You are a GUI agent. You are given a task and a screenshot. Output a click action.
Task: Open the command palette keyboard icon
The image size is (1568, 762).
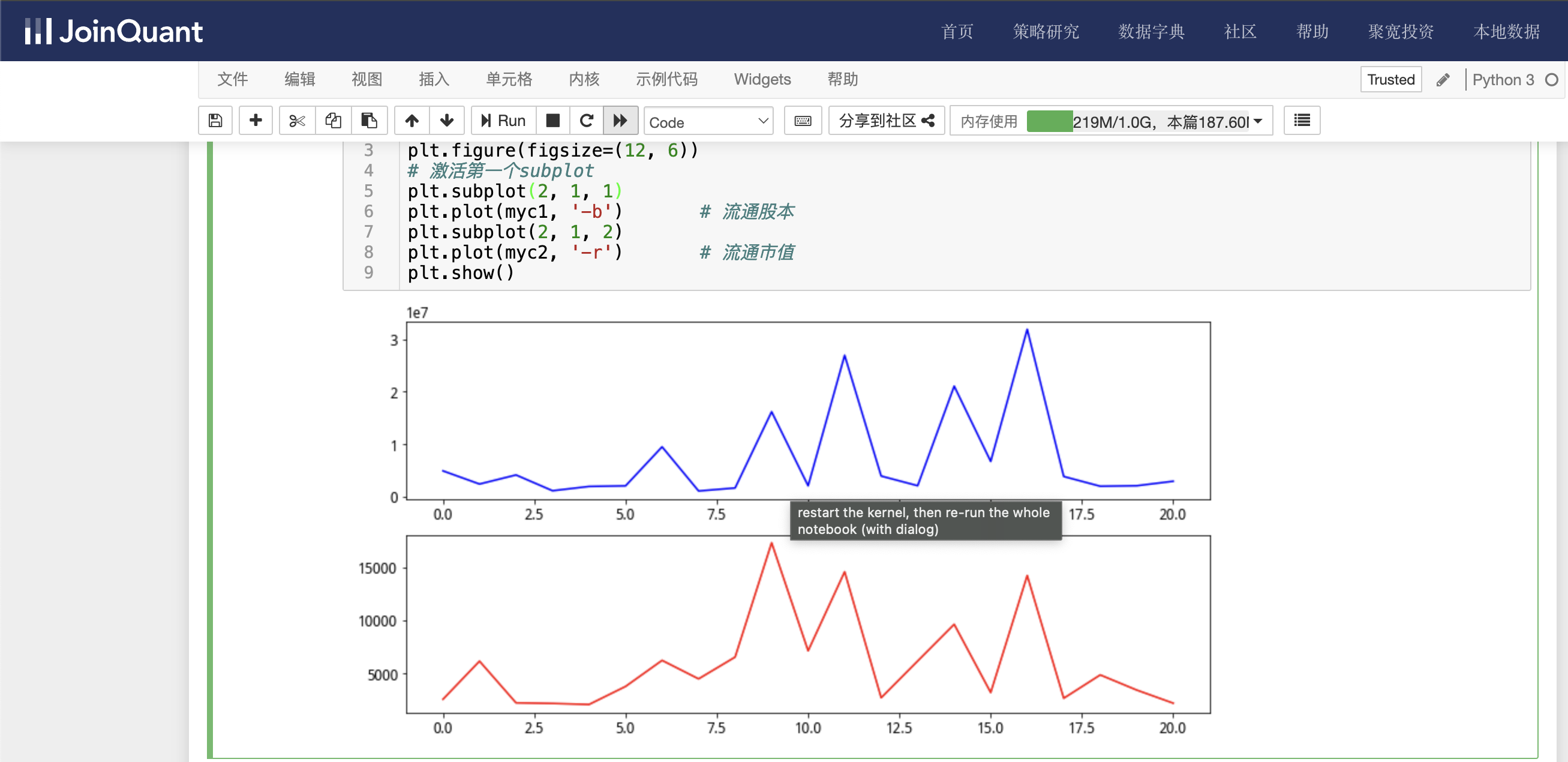pos(802,121)
